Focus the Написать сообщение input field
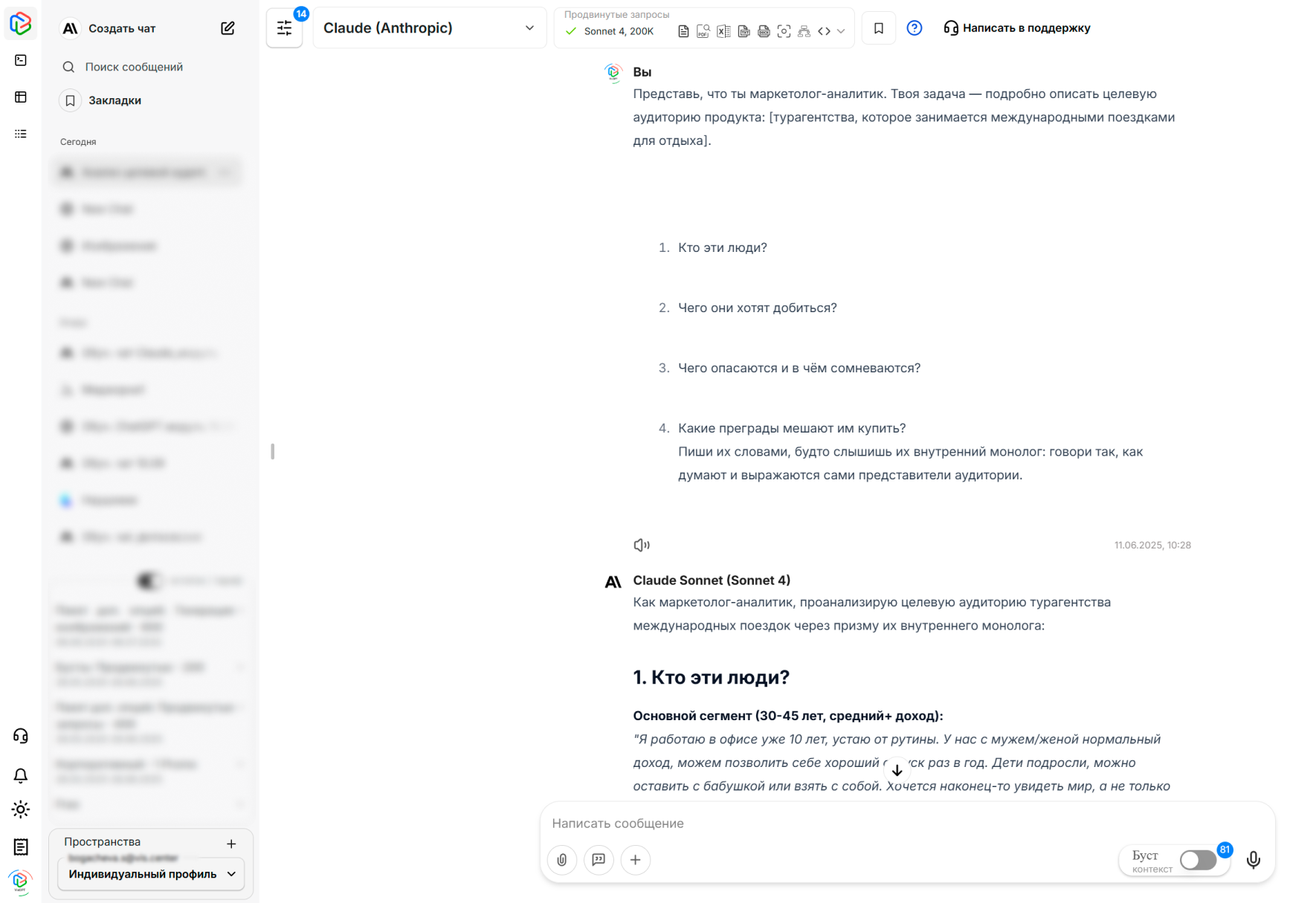 [x=907, y=823]
